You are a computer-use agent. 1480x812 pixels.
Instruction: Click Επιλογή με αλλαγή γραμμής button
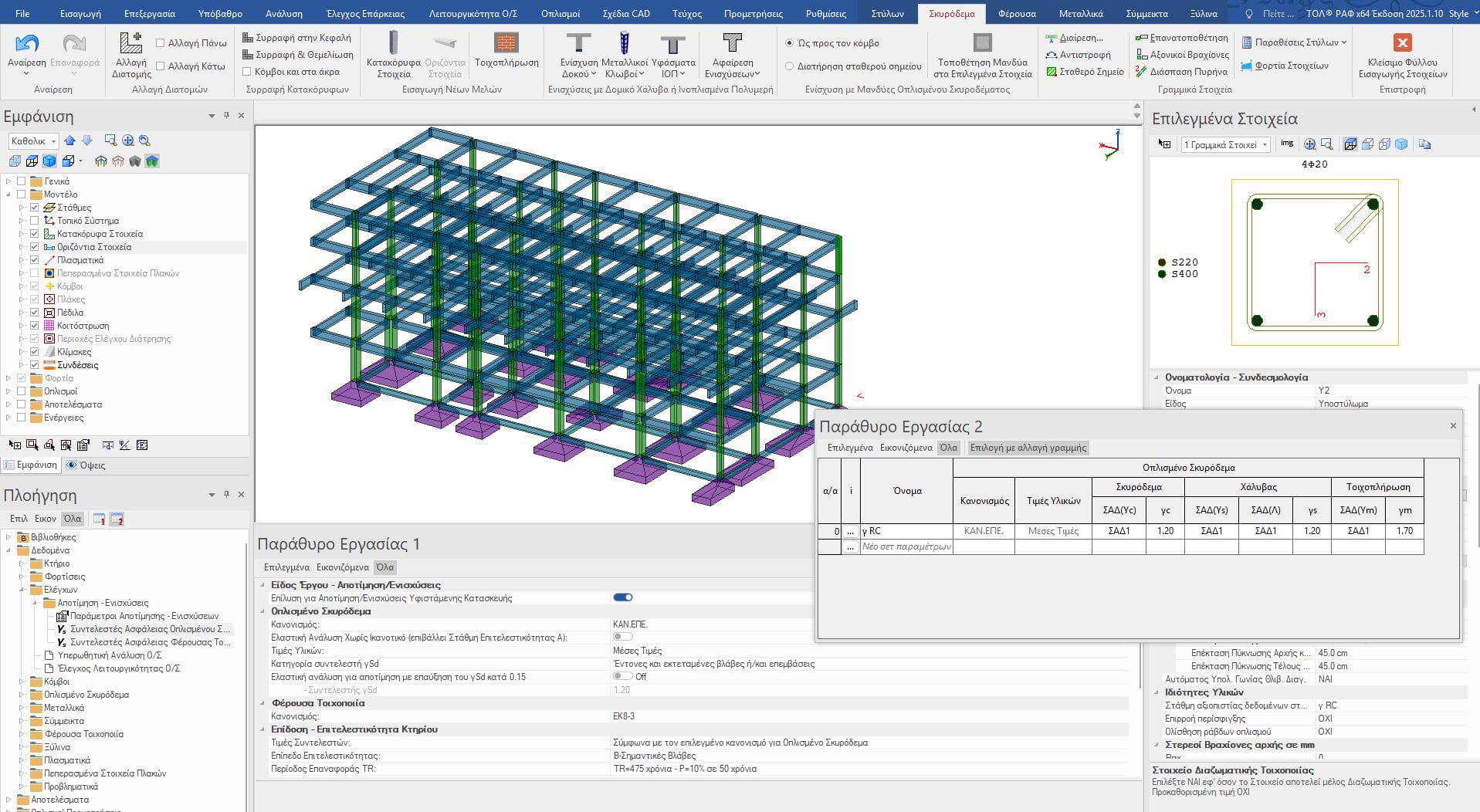(1028, 448)
